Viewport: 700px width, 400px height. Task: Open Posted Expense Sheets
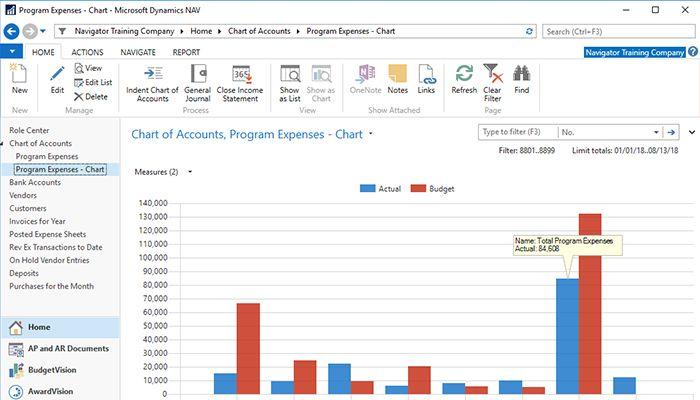pyautogui.click(x=48, y=234)
